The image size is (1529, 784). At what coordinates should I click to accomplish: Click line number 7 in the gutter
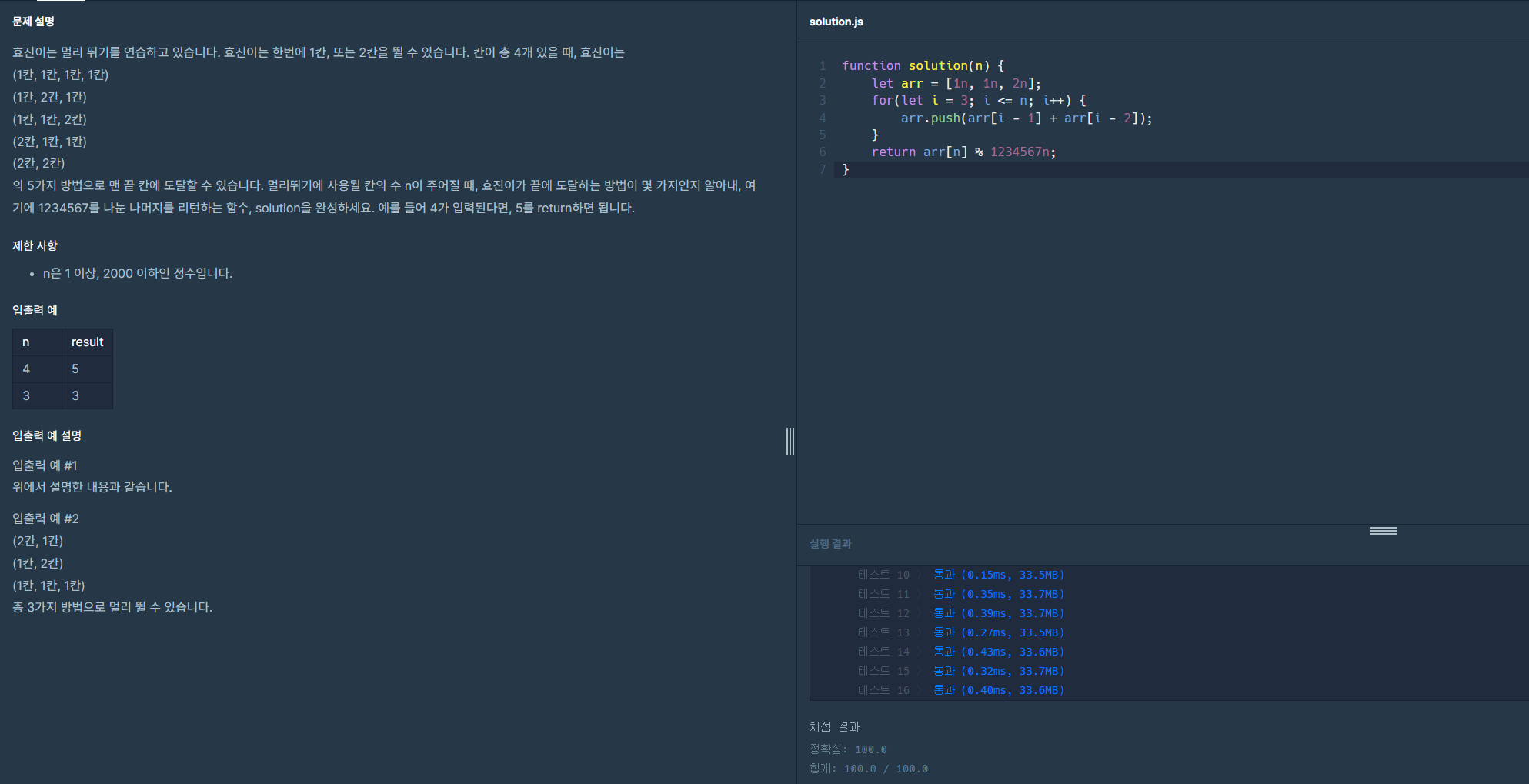coord(823,169)
